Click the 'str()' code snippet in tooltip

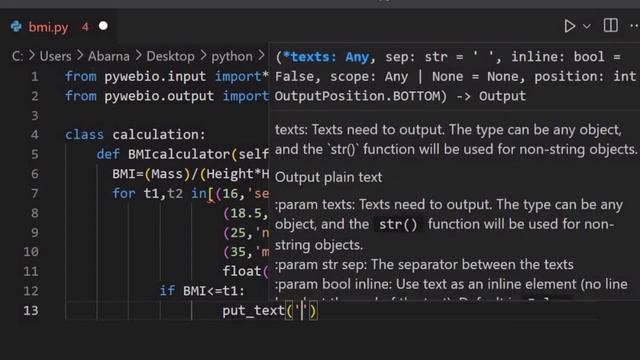[398, 224]
